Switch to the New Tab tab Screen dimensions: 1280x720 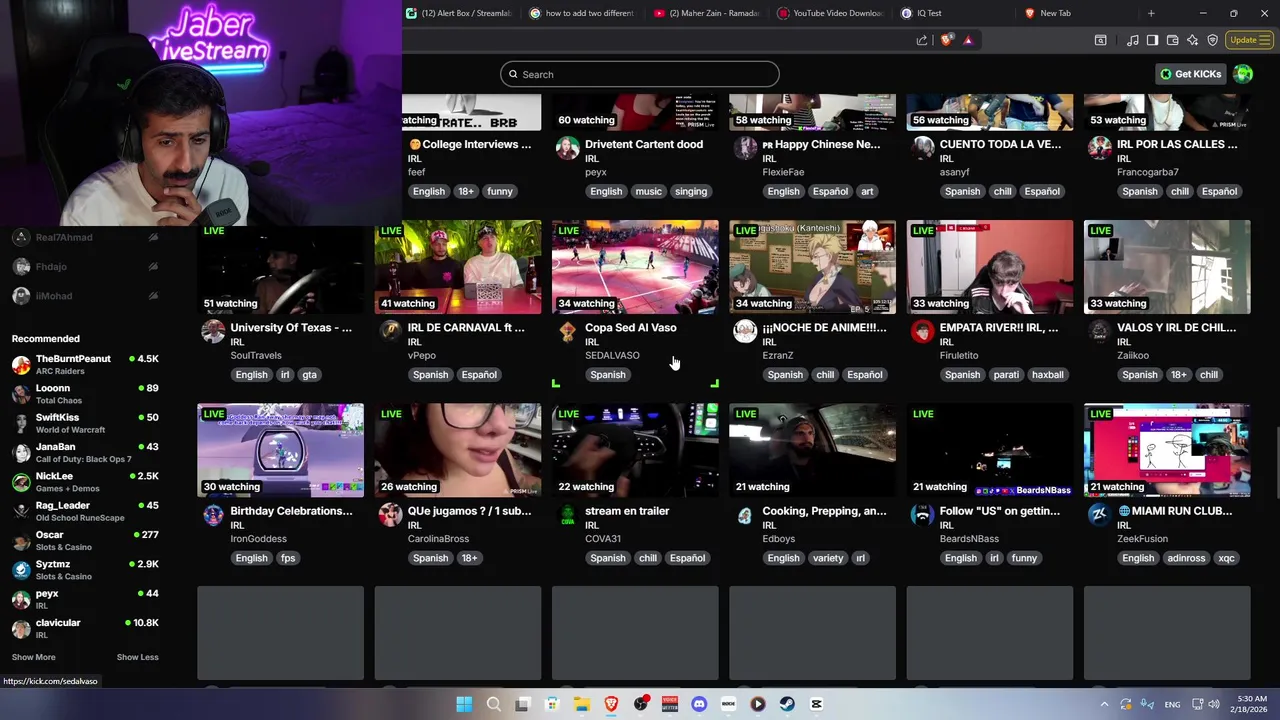click(x=1077, y=13)
